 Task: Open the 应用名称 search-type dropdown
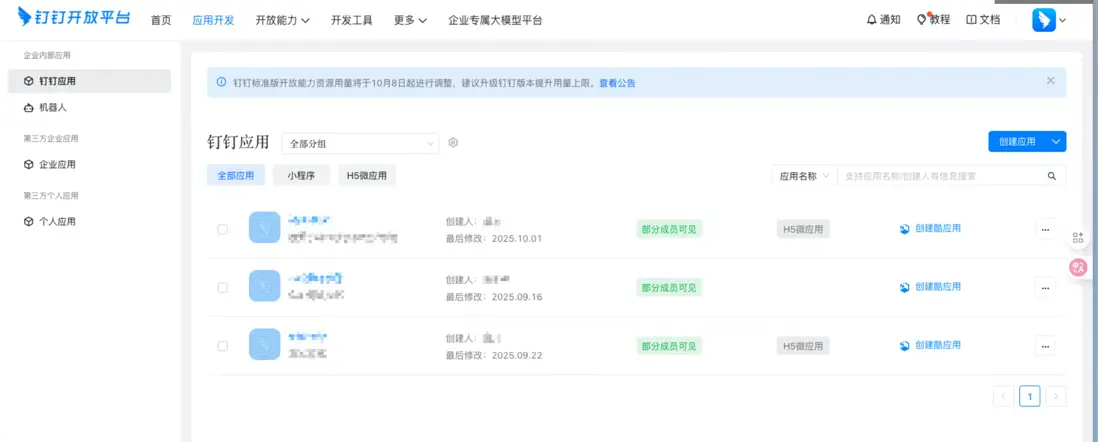pyautogui.click(x=804, y=176)
